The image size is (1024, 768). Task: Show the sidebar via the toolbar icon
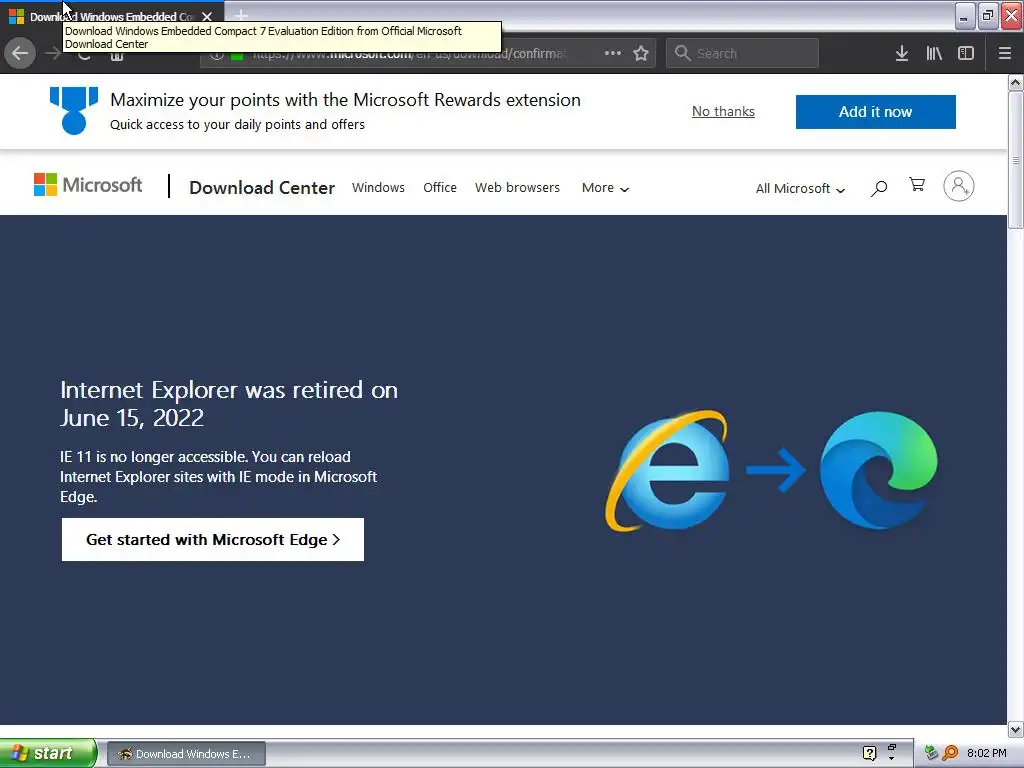coord(966,54)
